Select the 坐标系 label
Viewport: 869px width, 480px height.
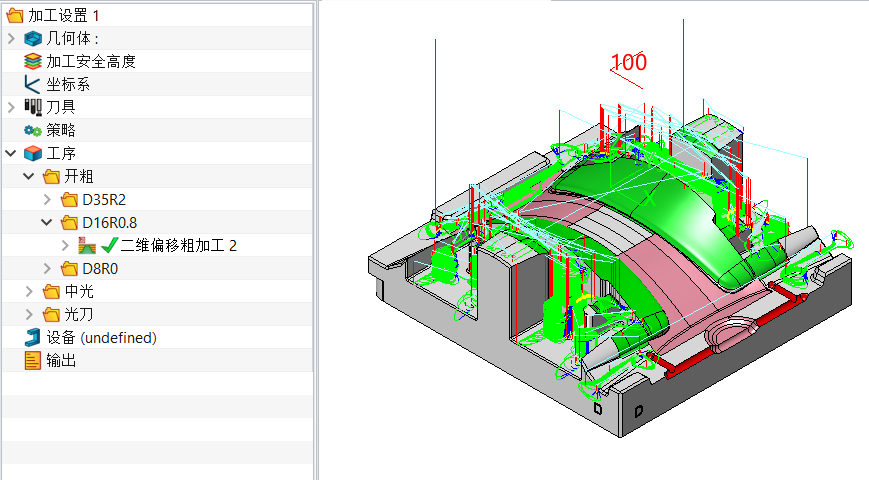68,84
